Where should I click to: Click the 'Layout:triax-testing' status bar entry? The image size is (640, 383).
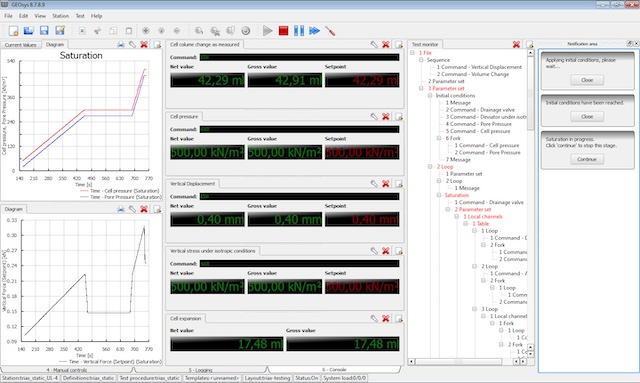(x=267, y=378)
